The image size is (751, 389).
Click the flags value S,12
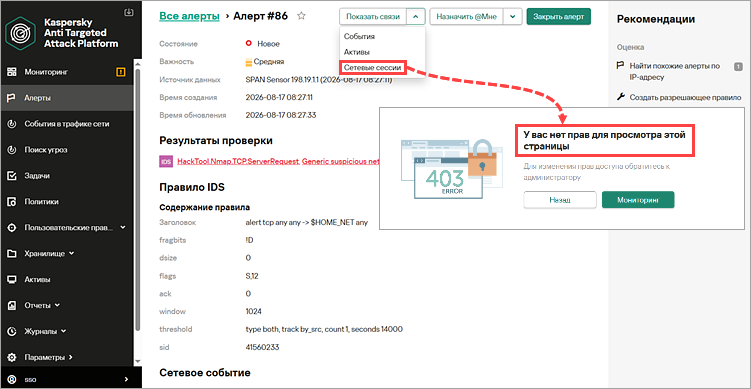[252, 276]
